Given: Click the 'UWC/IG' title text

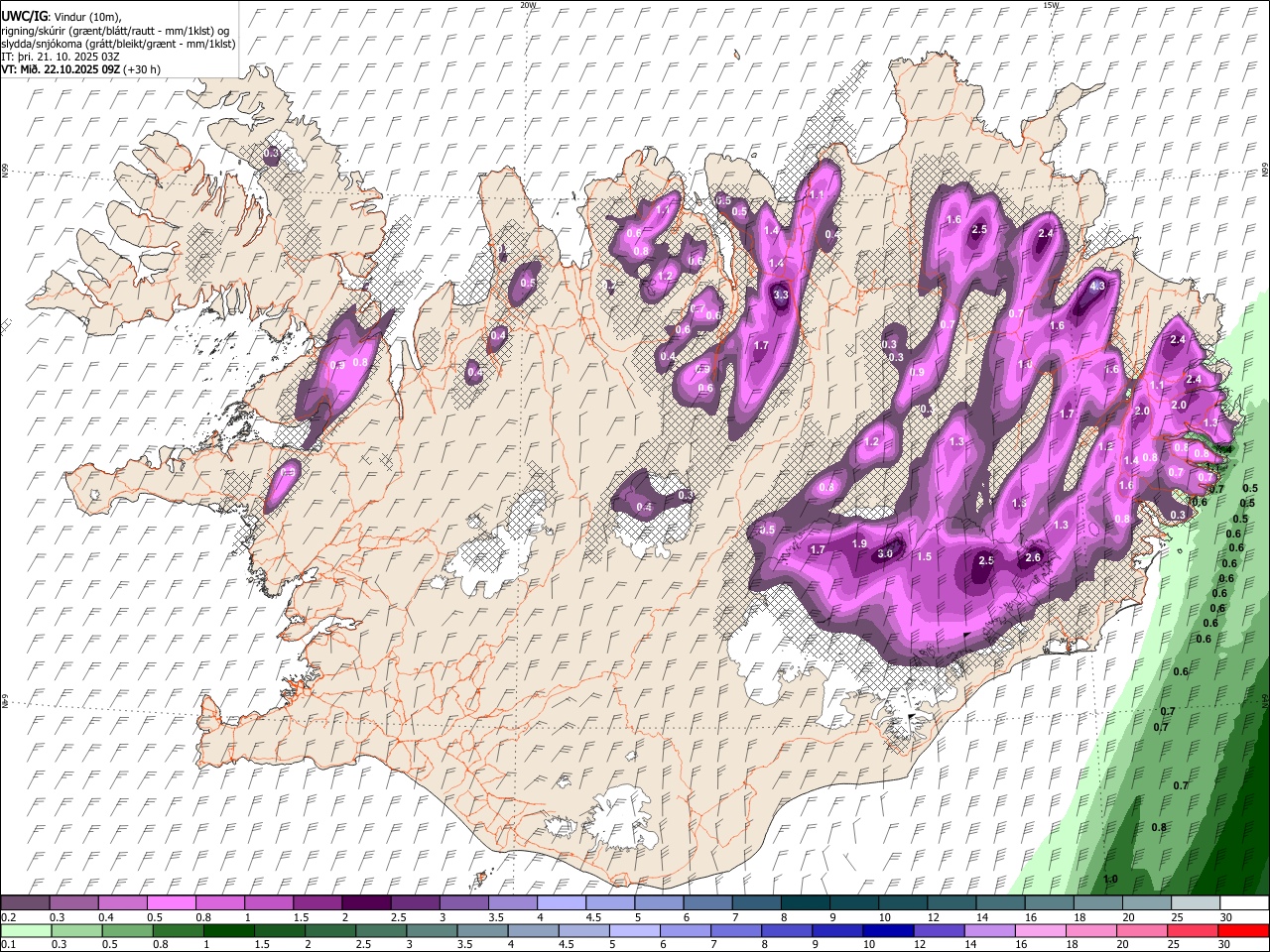Looking at the screenshot, I should (24, 17).
